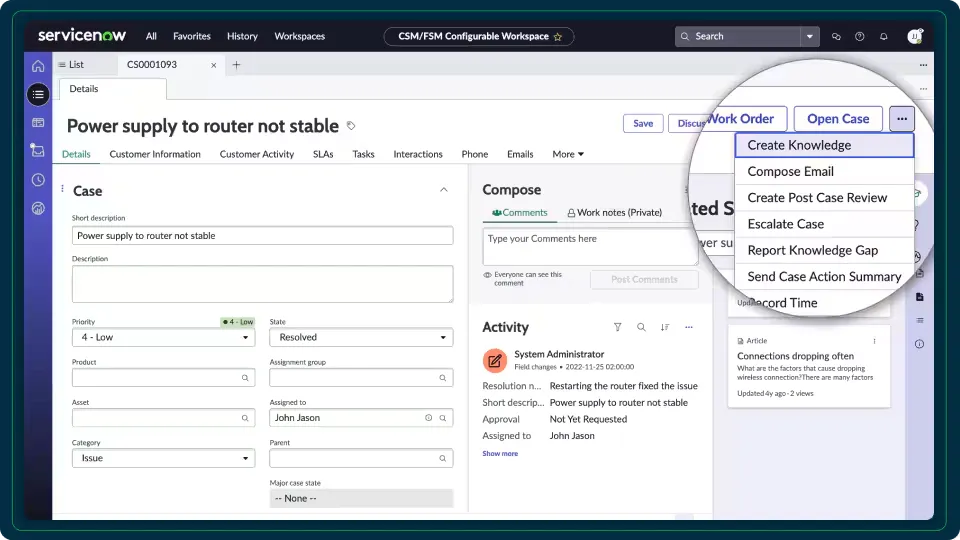This screenshot has height=540, width=960.
Task: Open the help question mark icon
Action: point(860,37)
